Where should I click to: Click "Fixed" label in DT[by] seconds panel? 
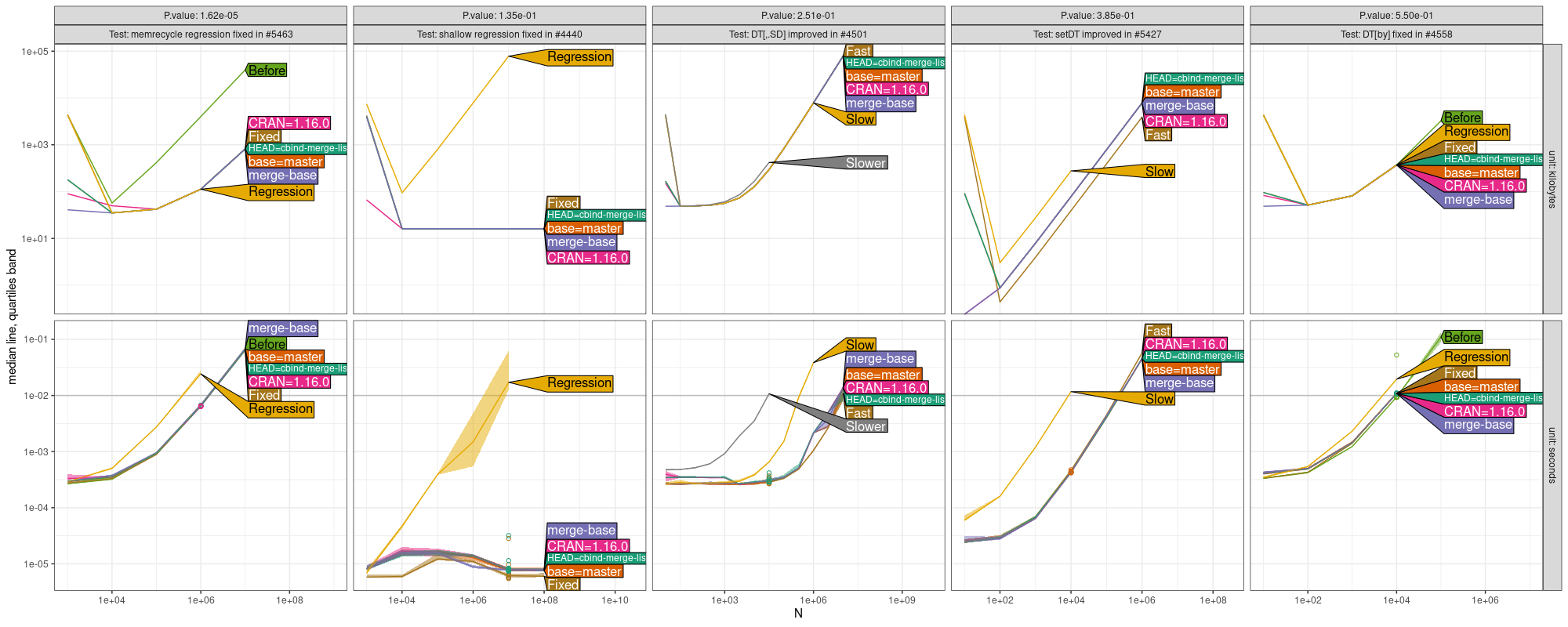[x=1460, y=373]
